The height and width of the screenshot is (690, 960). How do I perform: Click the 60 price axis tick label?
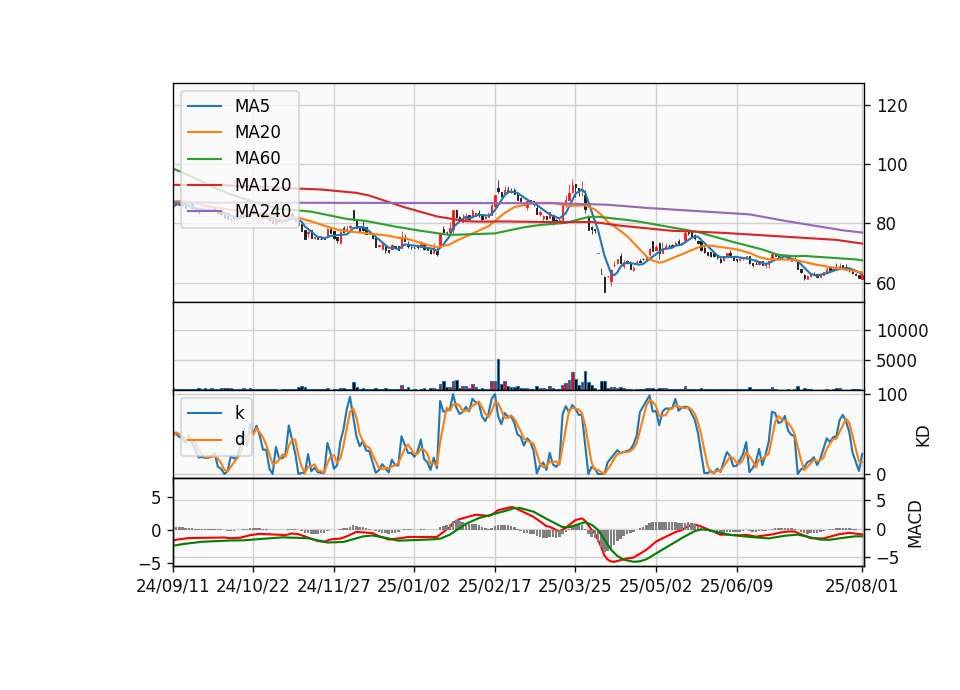point(887,284)
